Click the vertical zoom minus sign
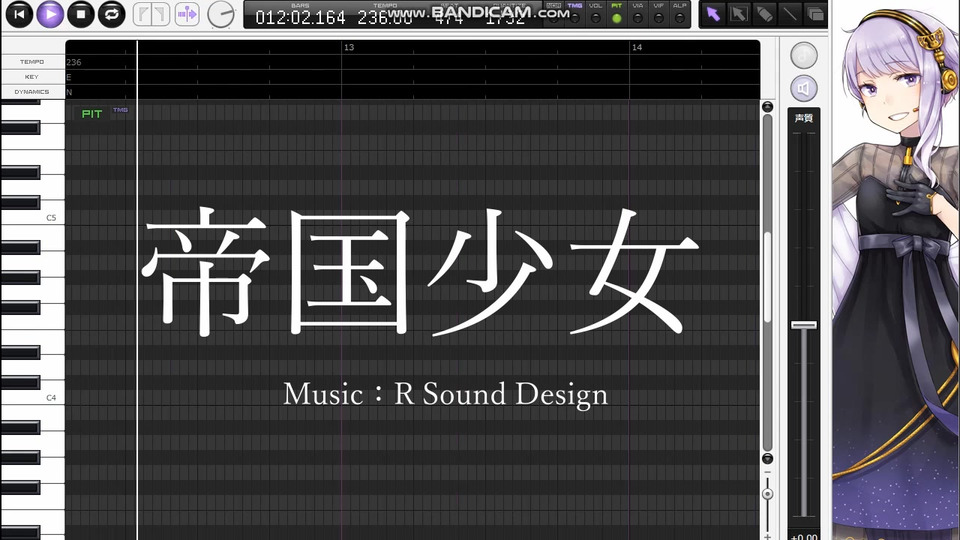This screenshot has width=960, height=540. [767, 473]
